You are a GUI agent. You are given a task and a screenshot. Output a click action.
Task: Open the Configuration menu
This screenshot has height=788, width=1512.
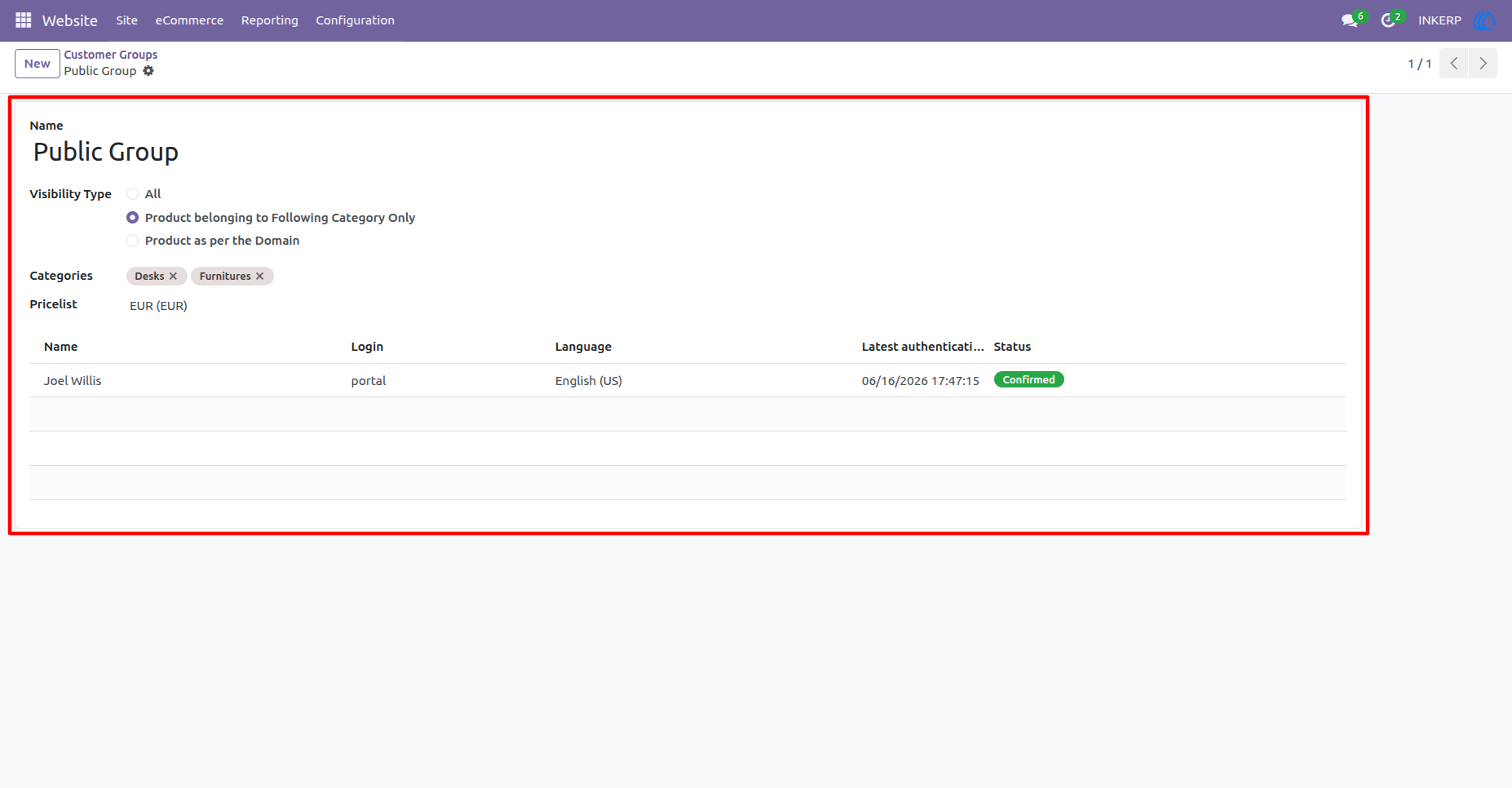pyautogui.click(x=355, y=20)
